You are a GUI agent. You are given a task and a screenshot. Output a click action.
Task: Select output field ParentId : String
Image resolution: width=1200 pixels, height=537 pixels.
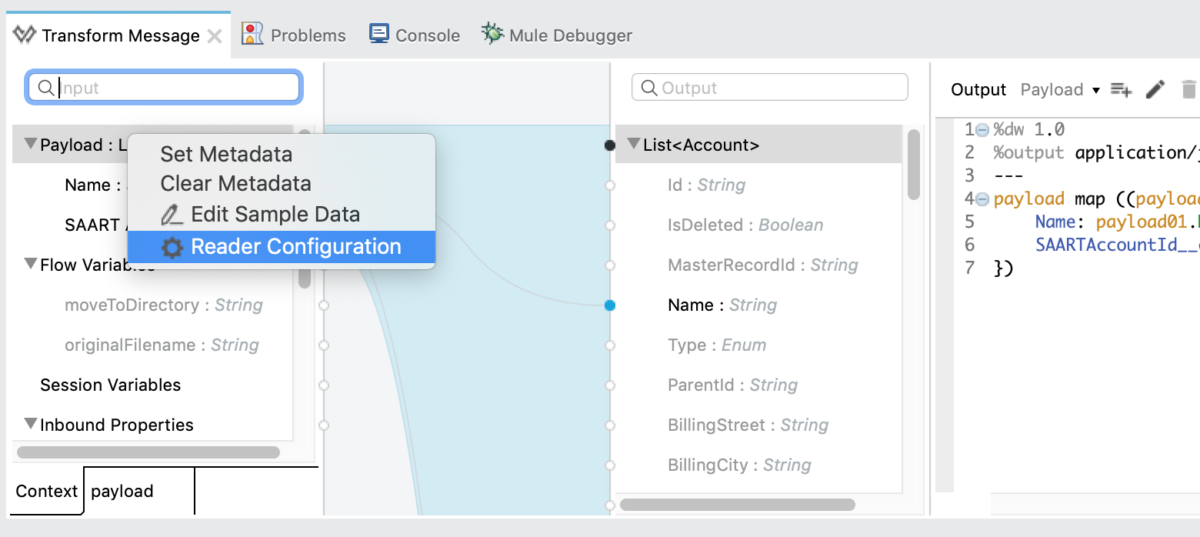coord(732,385)
